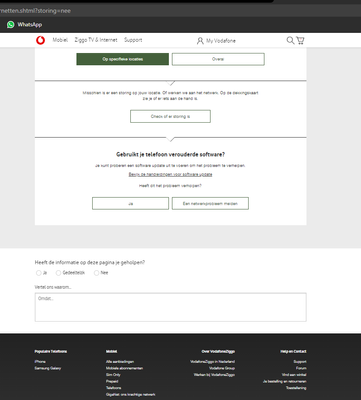Click 'Vertel ons waarom...' label

[x=53, y=287]
